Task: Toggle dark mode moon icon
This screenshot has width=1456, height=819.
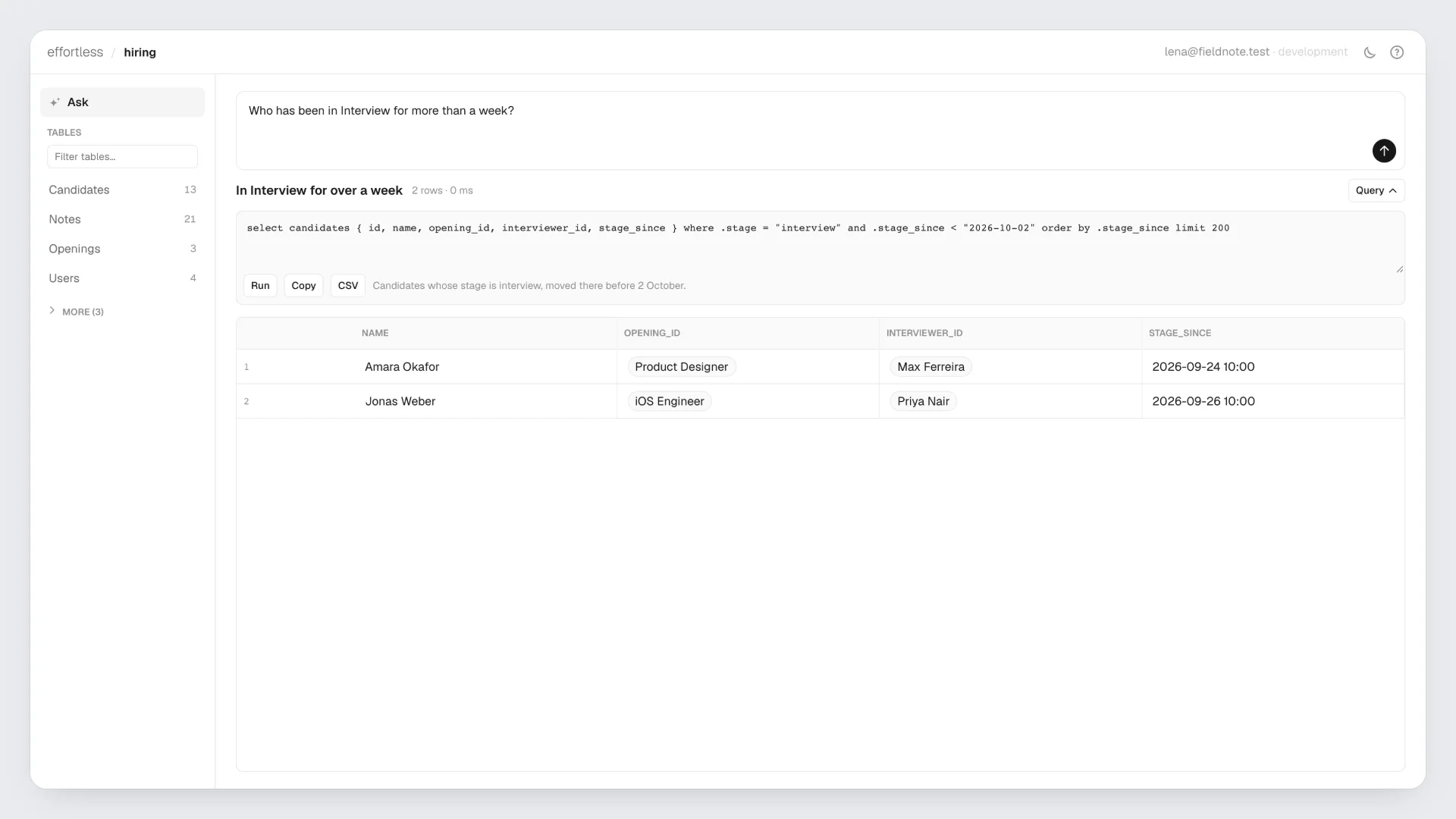Action: (1370, 52)
